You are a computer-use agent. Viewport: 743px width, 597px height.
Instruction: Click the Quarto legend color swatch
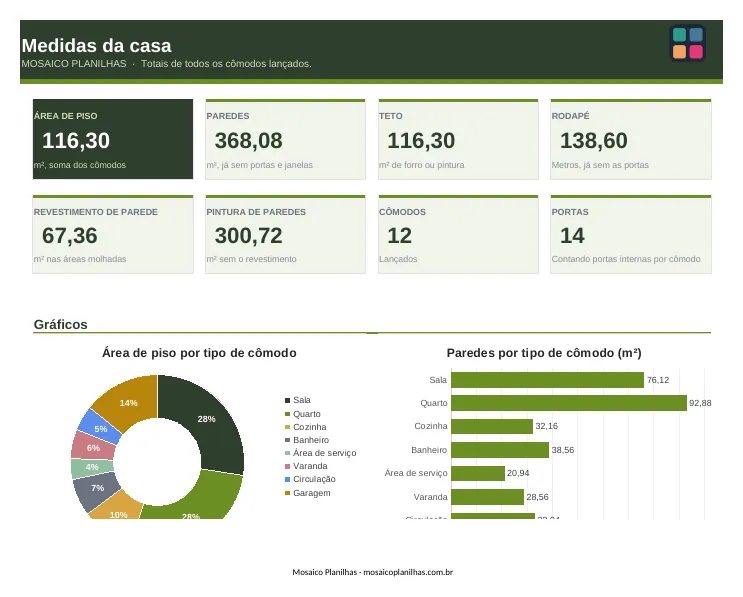click(287, 414)
